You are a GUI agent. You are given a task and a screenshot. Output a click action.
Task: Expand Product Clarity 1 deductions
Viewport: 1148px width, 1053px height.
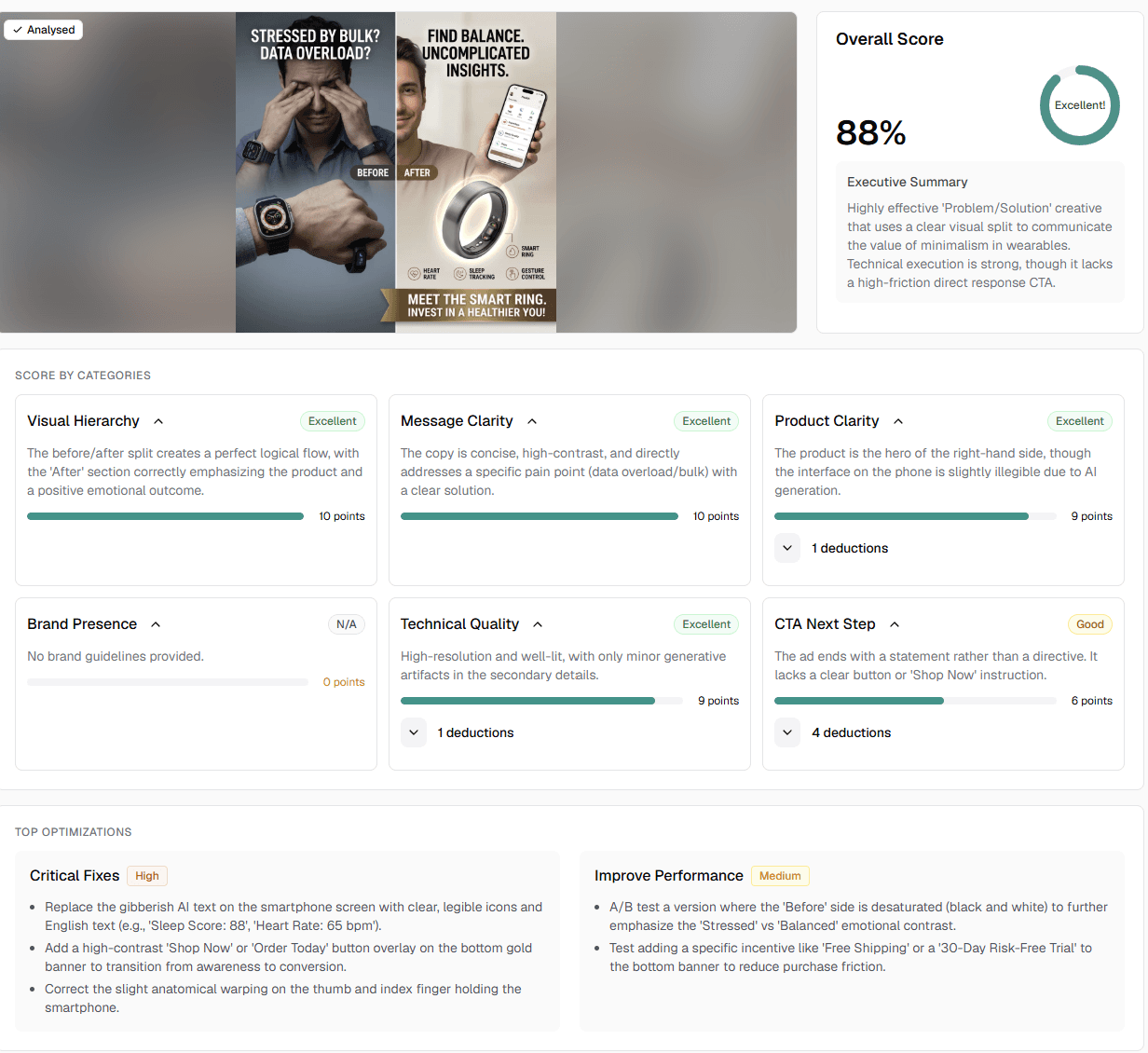coord(787,548)
